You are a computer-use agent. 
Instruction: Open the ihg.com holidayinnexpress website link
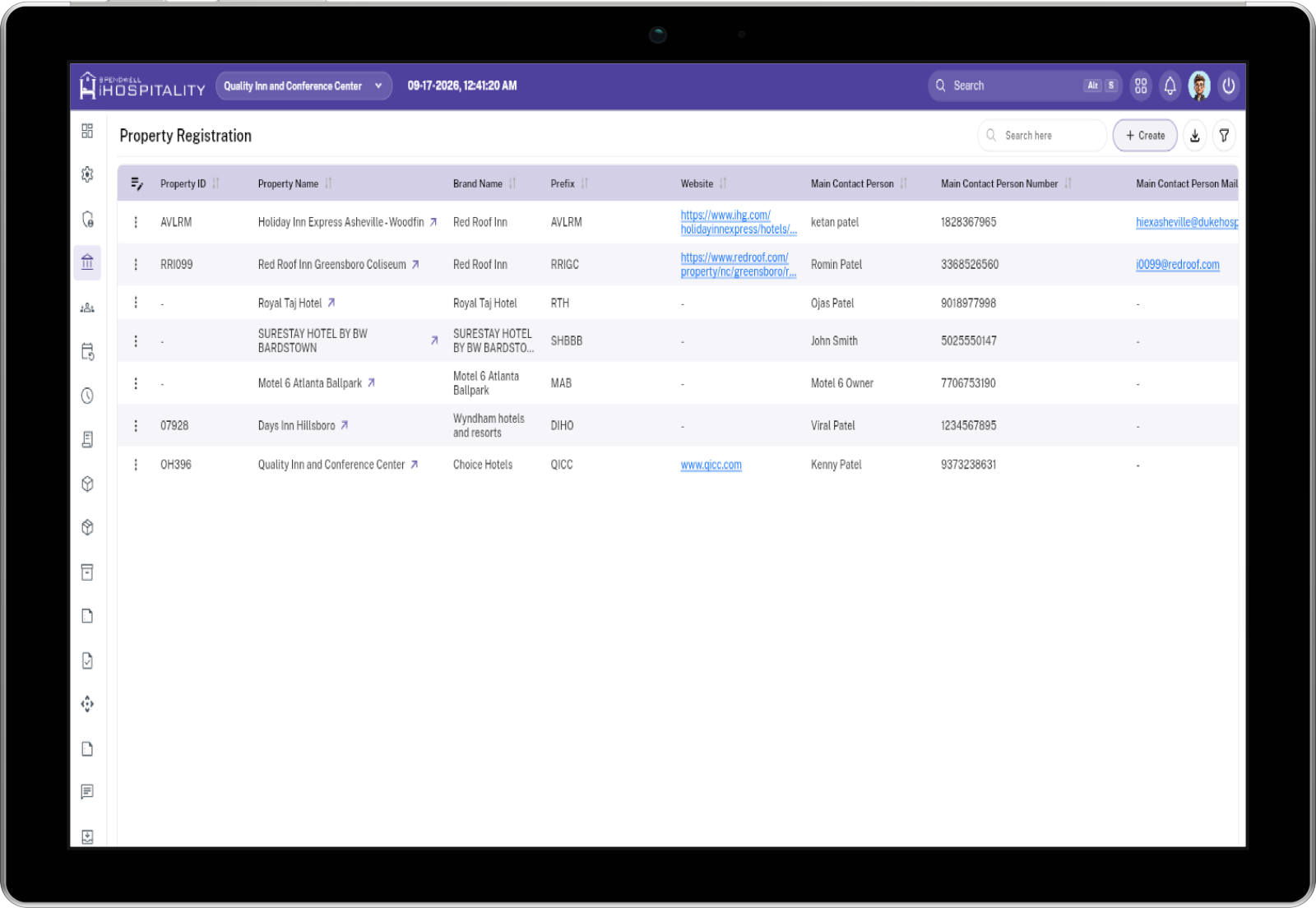click(x=739, y=222)
